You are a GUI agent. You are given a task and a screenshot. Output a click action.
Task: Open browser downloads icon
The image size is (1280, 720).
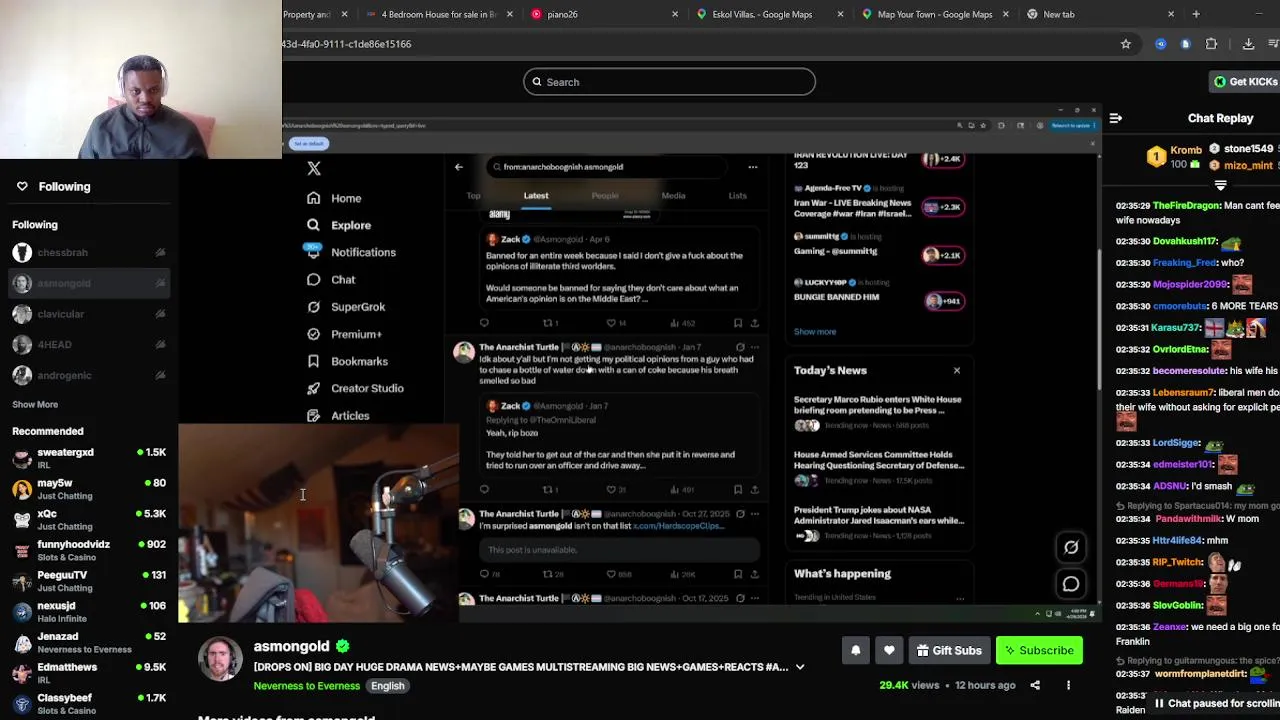(1248, 44)
